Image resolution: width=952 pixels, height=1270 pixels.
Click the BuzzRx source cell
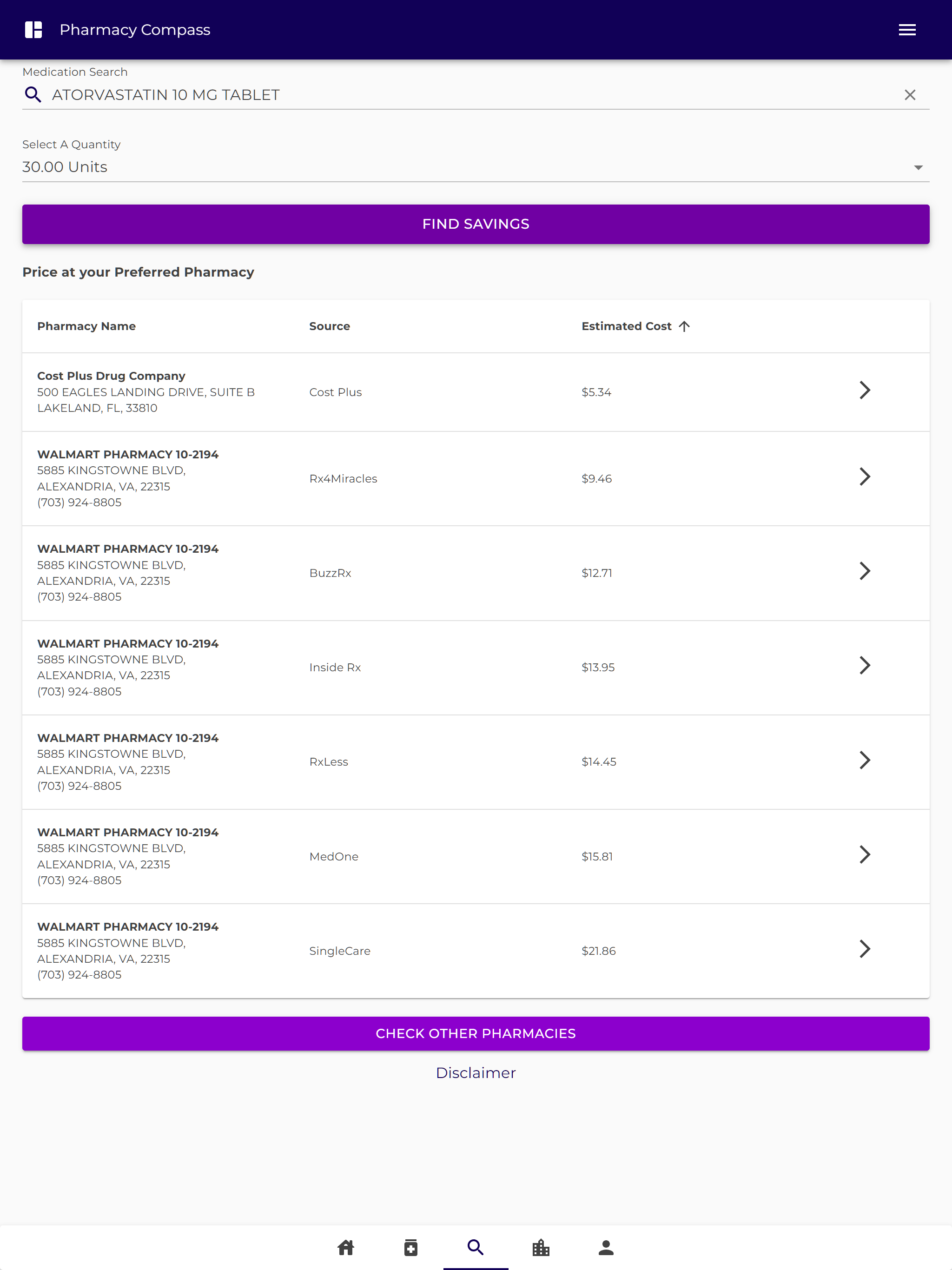tap(330, 573)
